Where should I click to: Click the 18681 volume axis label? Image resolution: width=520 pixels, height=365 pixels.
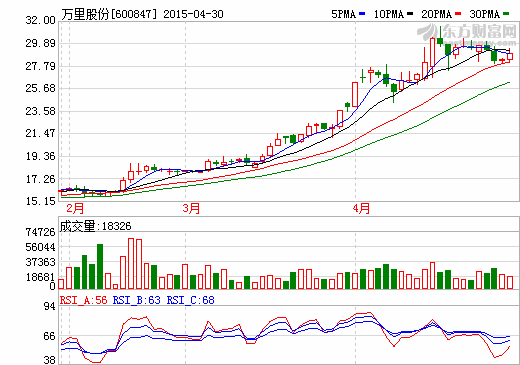40,277
